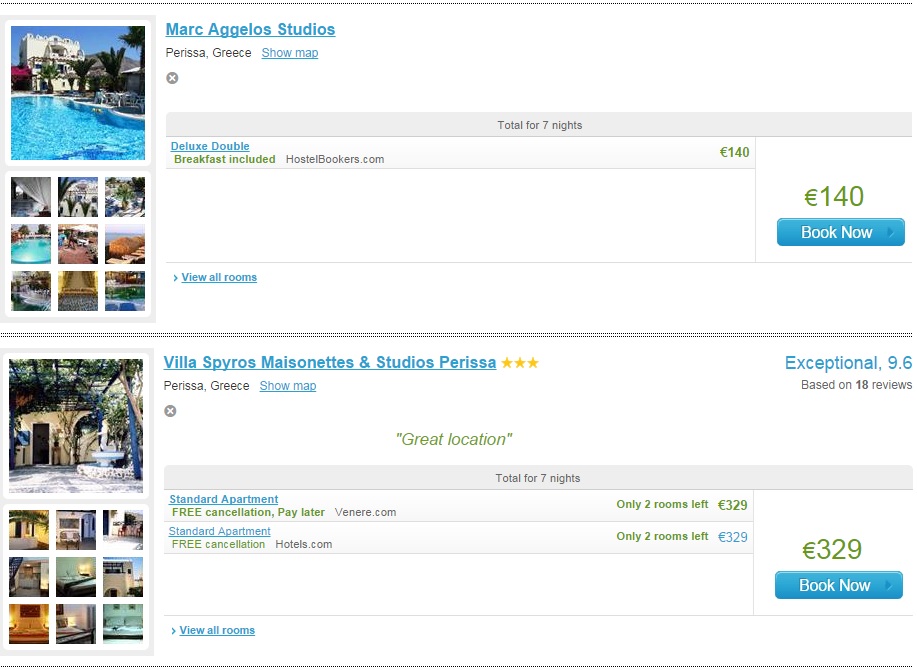Select the Deluxe Double room link
The image size is (917, 670).
(x=210, y=146)
